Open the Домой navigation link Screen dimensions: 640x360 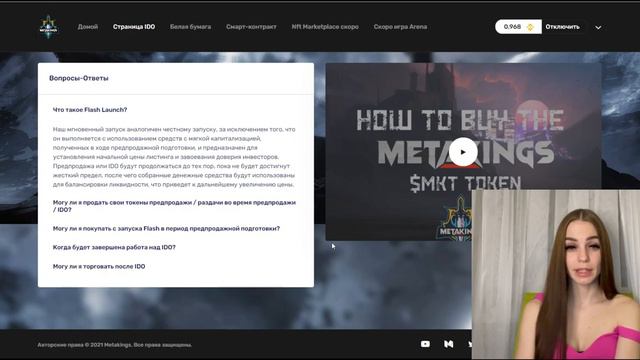tap(88, 27)
